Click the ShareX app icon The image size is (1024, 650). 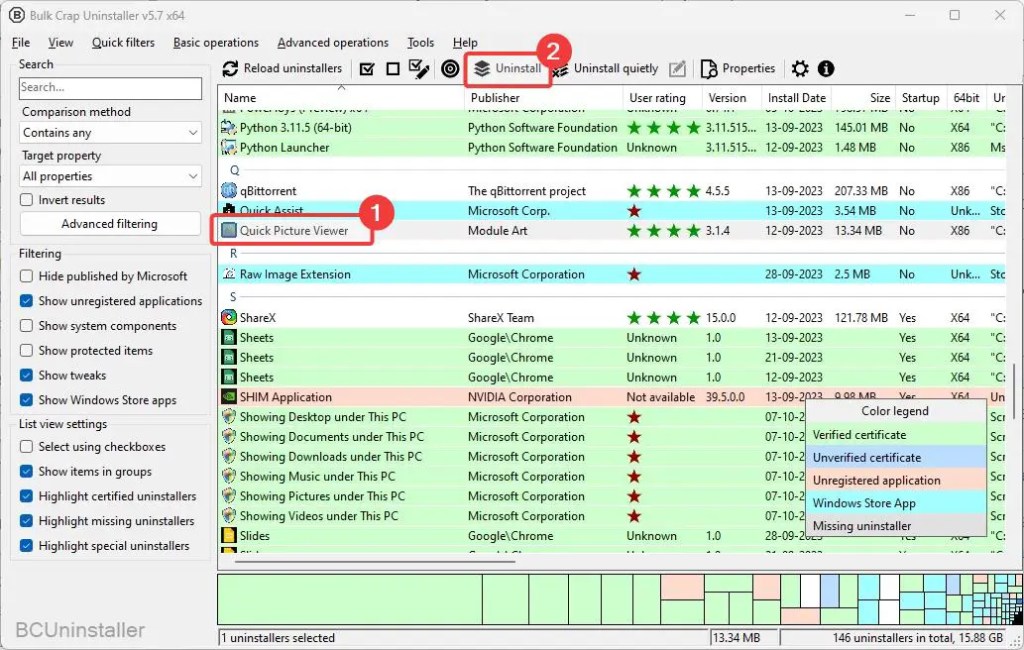click(x=229, y=317)
